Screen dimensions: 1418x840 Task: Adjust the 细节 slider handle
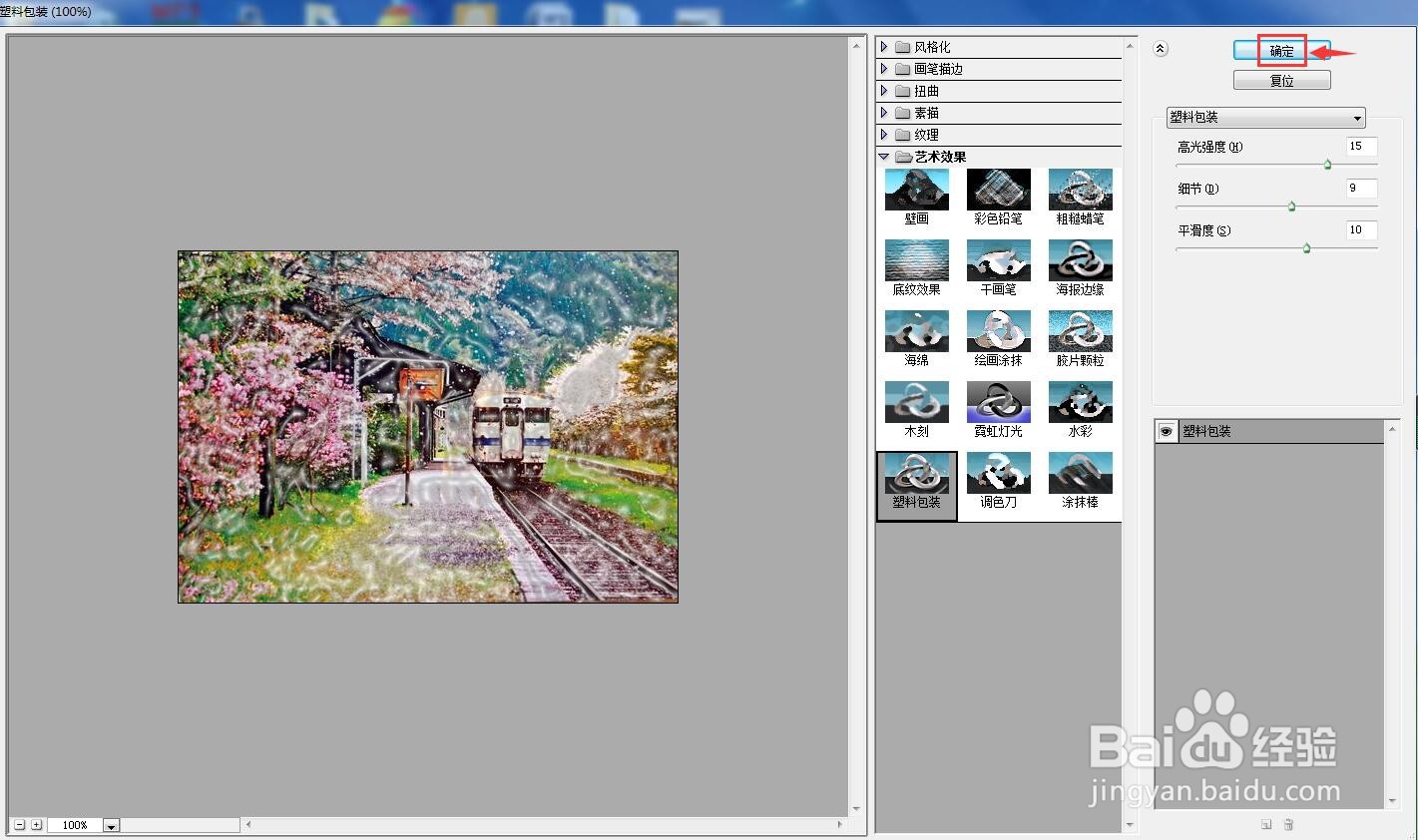[x=1291, y=207]
